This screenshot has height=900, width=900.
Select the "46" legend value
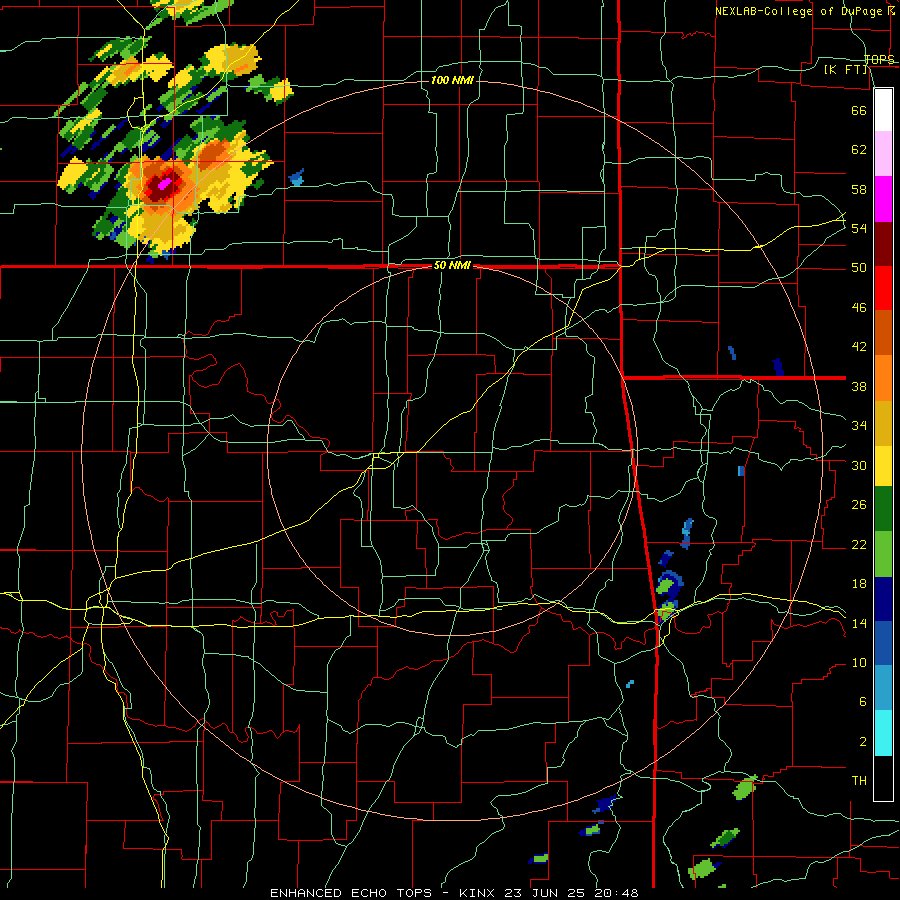859,308
